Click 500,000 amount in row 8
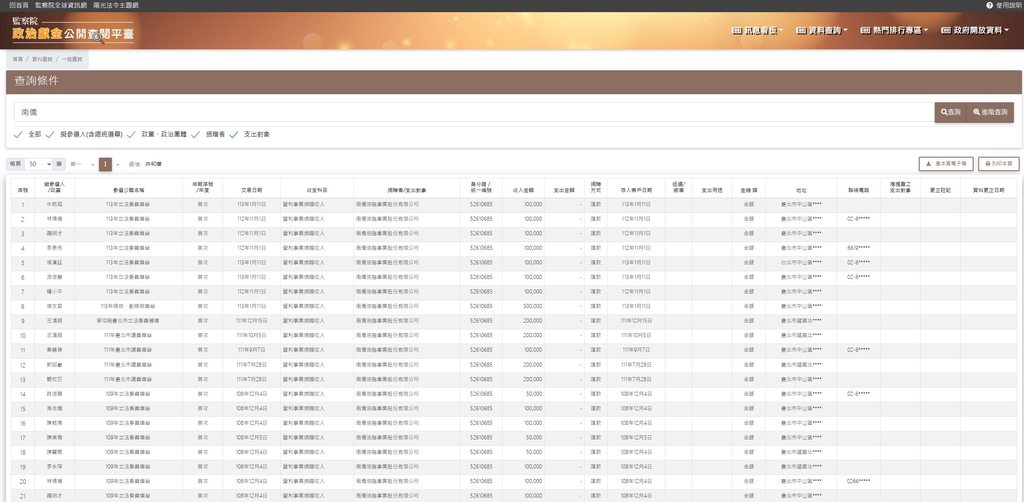The height and width of the screenshot is (502, 1024). (533, 306)
